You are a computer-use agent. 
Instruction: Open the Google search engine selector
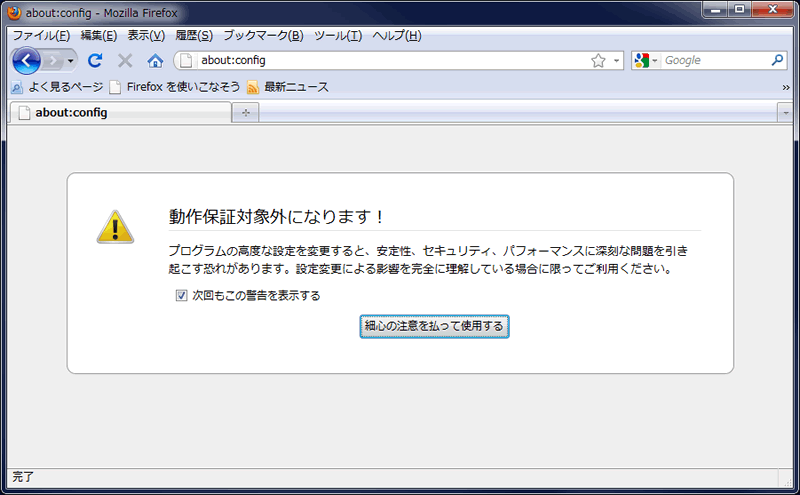pyautogui.click(x=645, y=61)
